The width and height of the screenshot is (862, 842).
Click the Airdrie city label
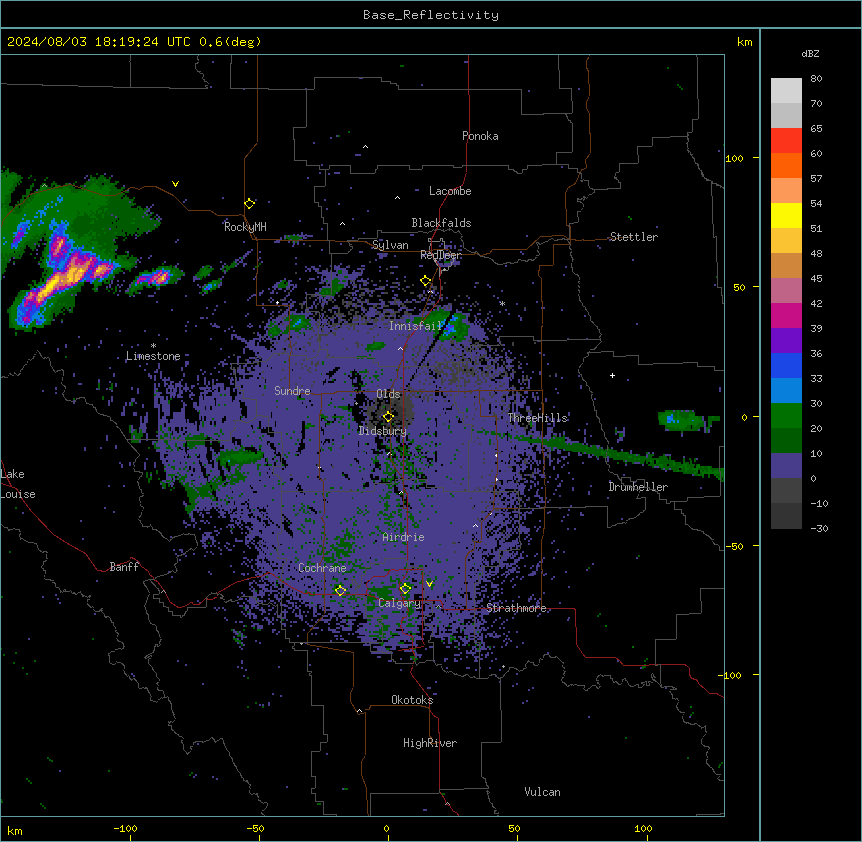tap(404, 537)
